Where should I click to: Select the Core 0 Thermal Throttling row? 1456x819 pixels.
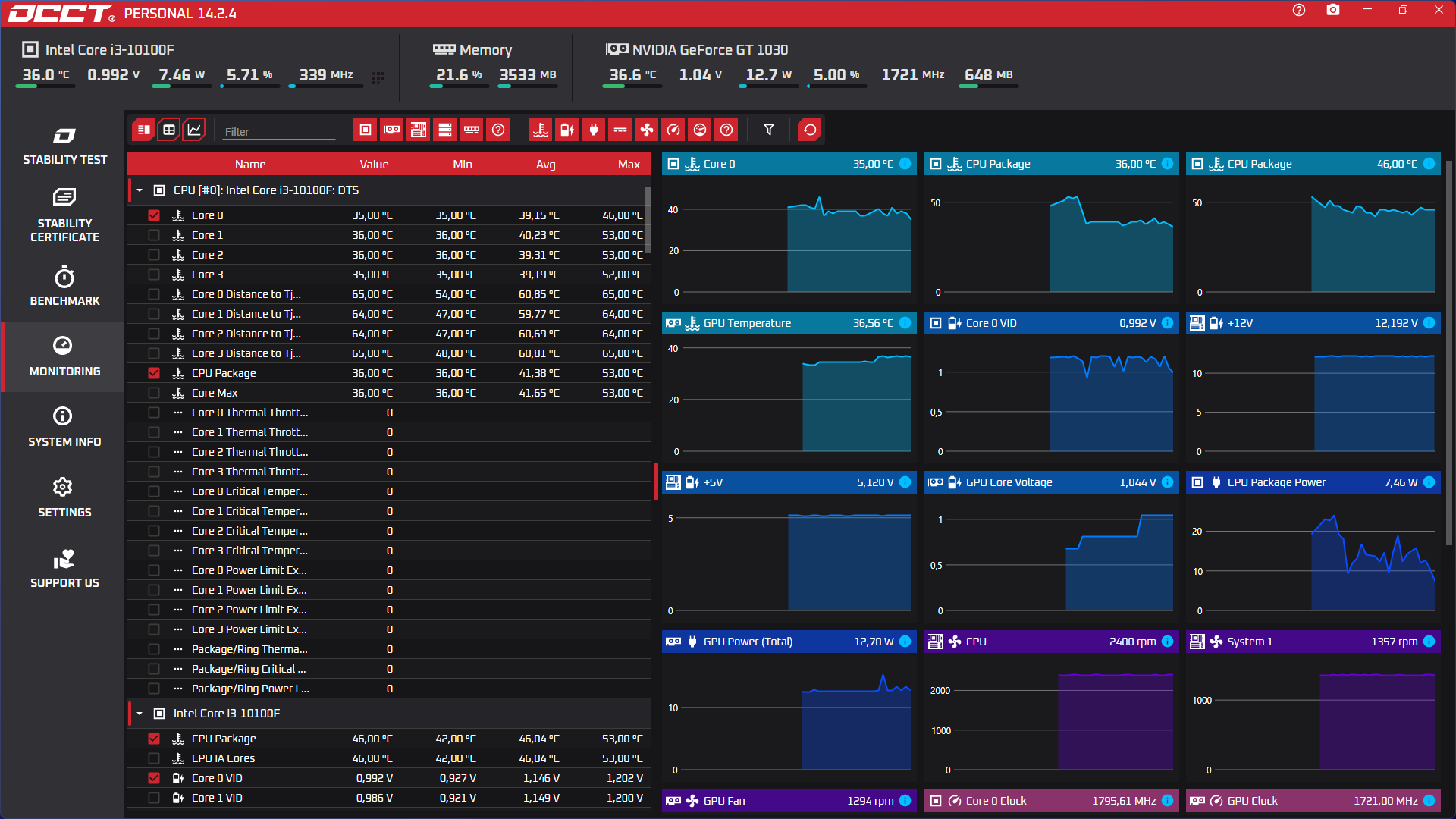click(389, 413)
